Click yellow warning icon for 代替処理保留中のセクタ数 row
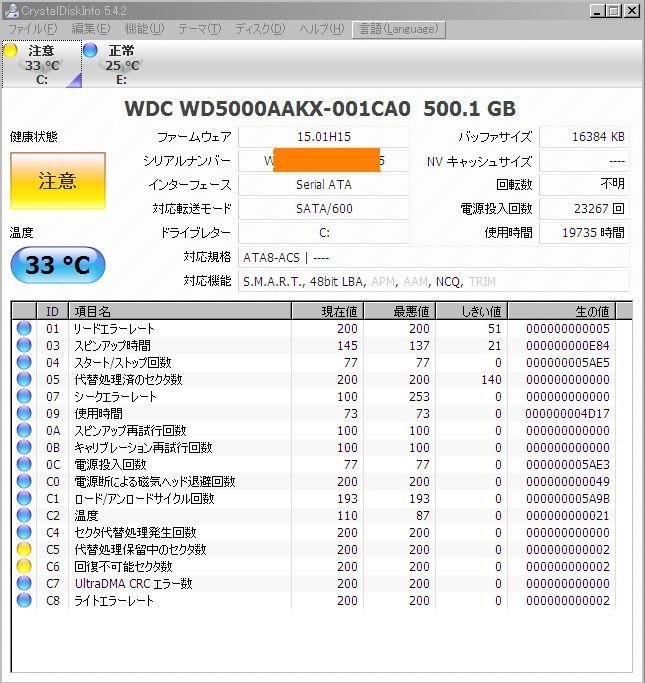Screen dimensions: 645x683 [x=24, y=549]
